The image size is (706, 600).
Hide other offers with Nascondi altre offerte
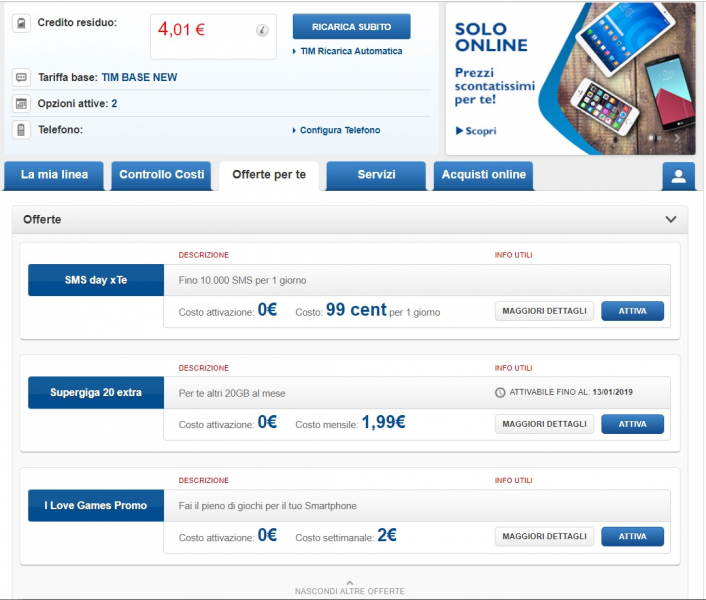[x=349, y=588]
